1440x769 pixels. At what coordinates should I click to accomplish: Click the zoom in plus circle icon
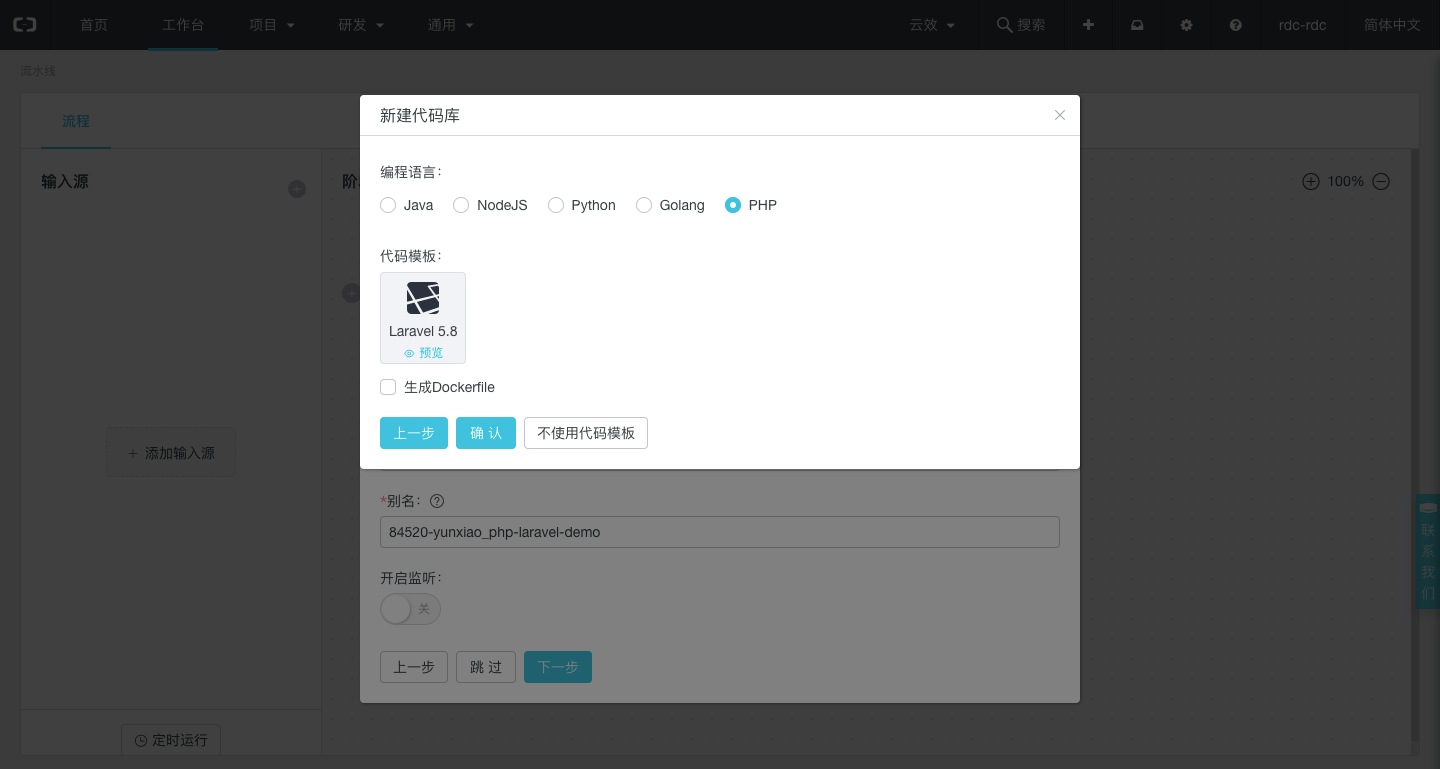click(1310, 181)
